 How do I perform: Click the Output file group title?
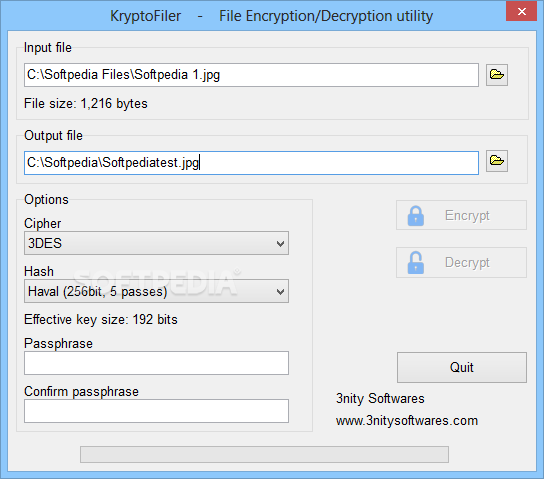(x=53, y=136)
